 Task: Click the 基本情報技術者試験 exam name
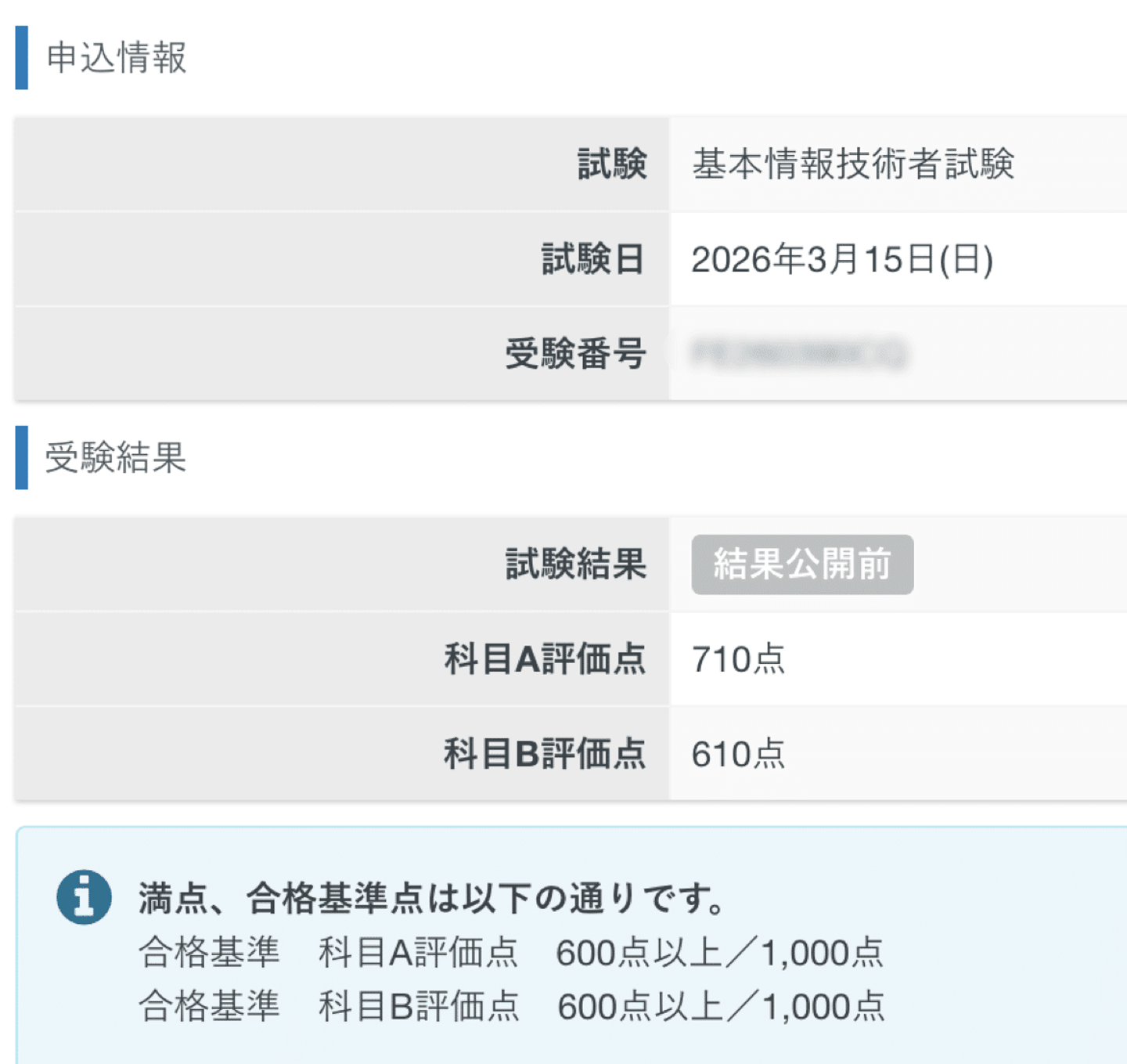pos(853,164)
